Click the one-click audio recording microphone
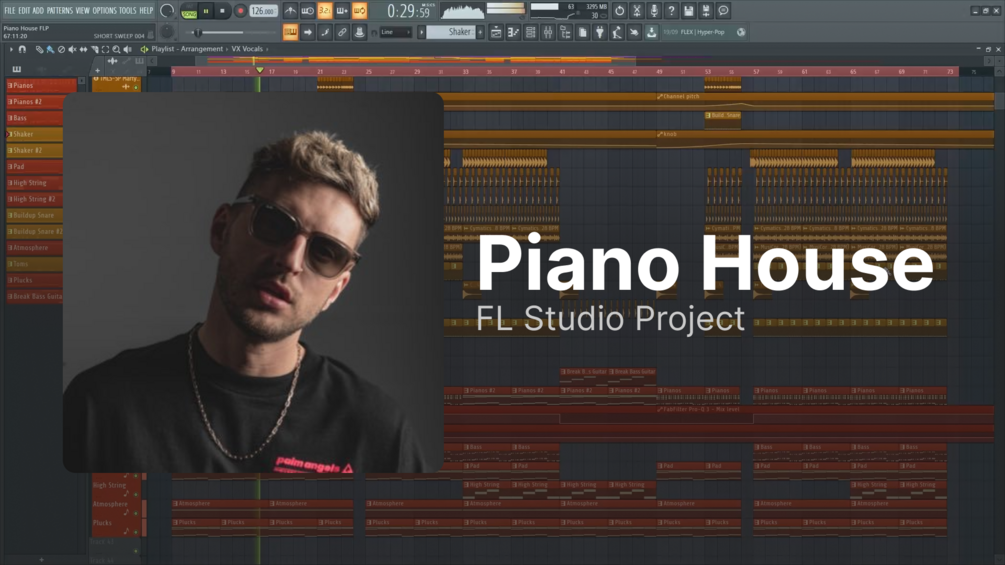Image resolution: width=1005 pixels, height=565 pixels. [654, 11]
